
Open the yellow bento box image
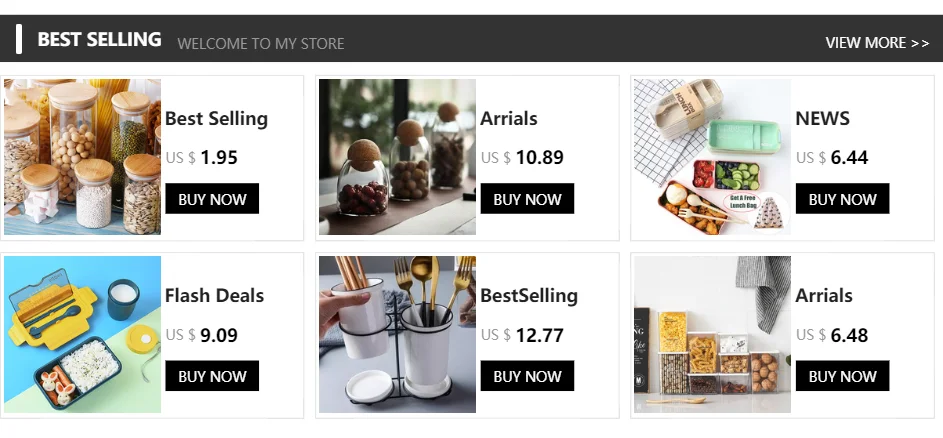(82, 334)
